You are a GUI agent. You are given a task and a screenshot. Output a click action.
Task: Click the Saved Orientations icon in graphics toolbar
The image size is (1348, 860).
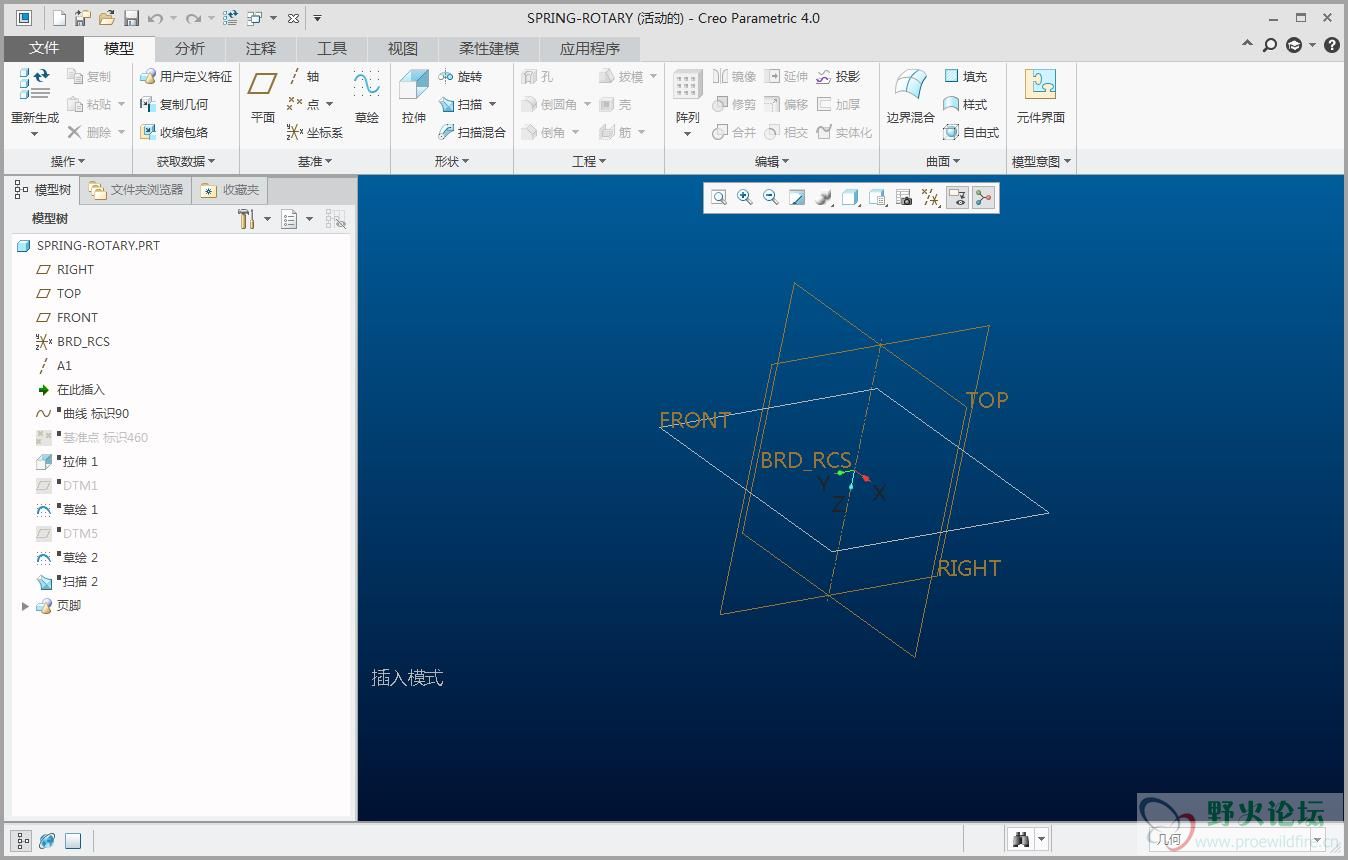[x=877, y=198]
